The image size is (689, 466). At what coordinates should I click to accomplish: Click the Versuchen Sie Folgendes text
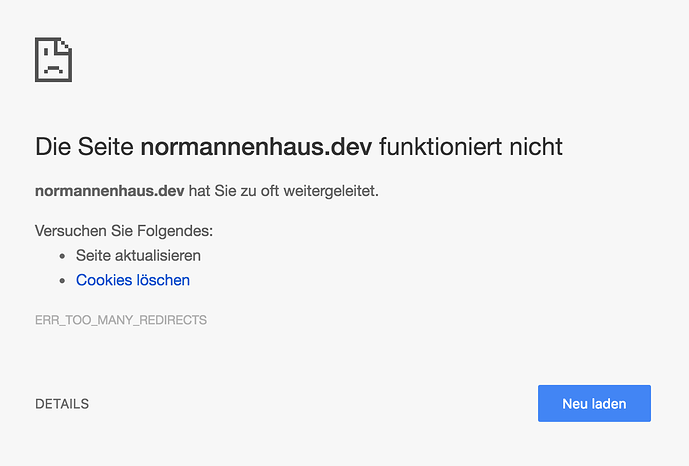coord(124,230)
